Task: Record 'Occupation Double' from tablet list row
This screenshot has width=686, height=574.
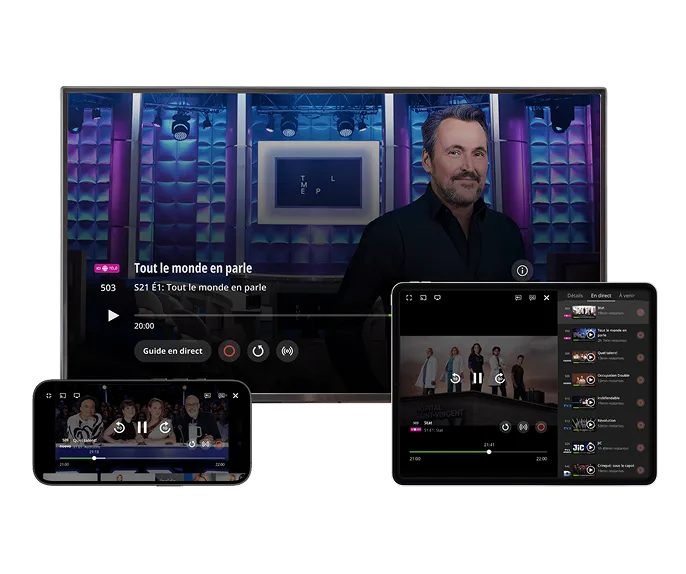Action: tap(640, 380)
